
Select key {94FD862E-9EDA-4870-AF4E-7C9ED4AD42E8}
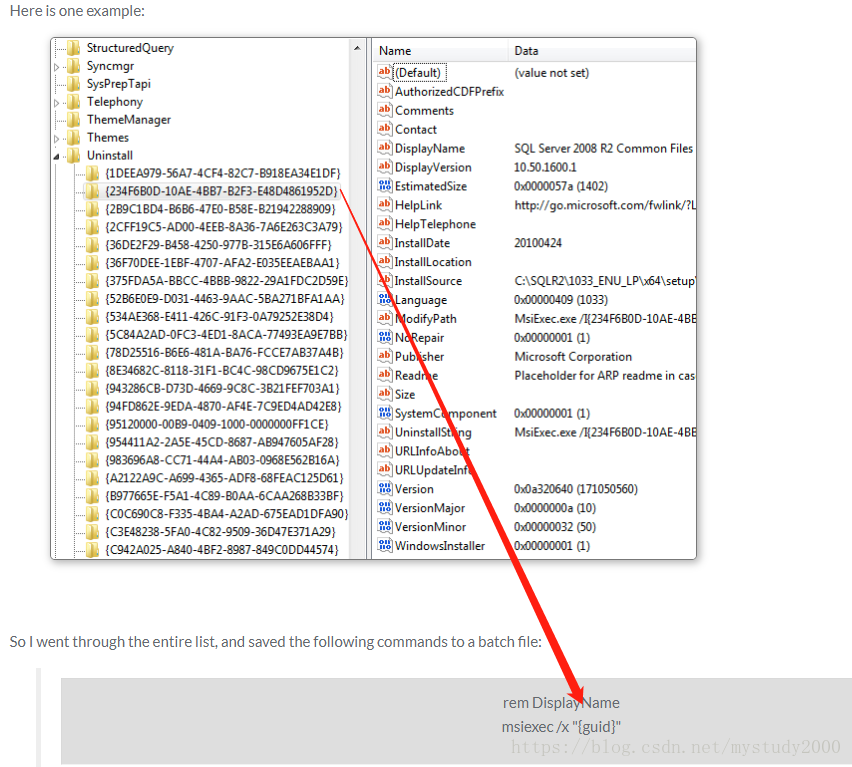223,406
